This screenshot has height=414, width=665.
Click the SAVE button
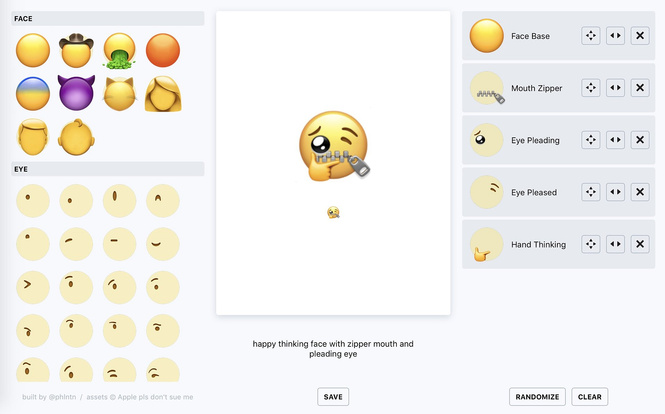[x=333, y=397]
